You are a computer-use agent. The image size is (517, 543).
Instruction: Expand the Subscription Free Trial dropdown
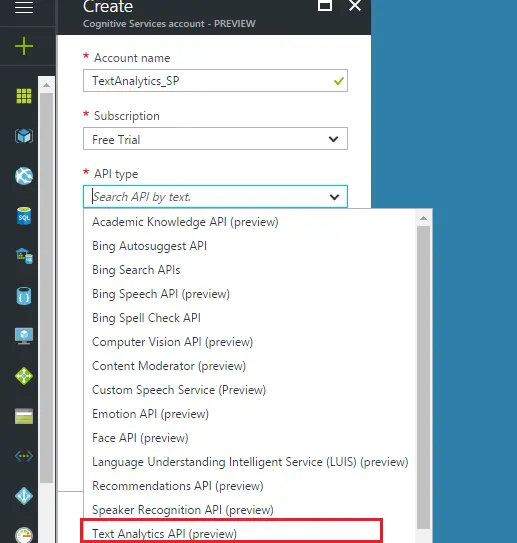(215, 139)
